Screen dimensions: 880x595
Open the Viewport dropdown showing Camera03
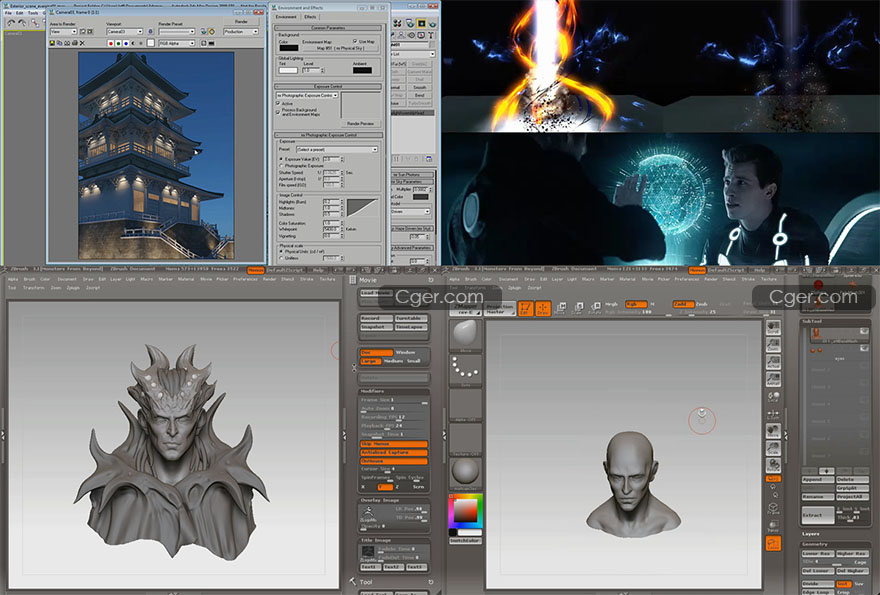point(125,32)
